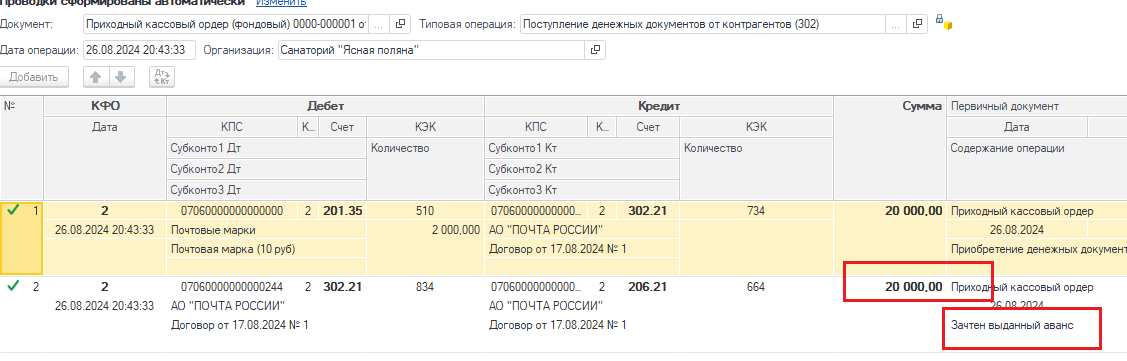Click the Добавить button
The image size is (1127, 361).
click(x=34, y=77)
